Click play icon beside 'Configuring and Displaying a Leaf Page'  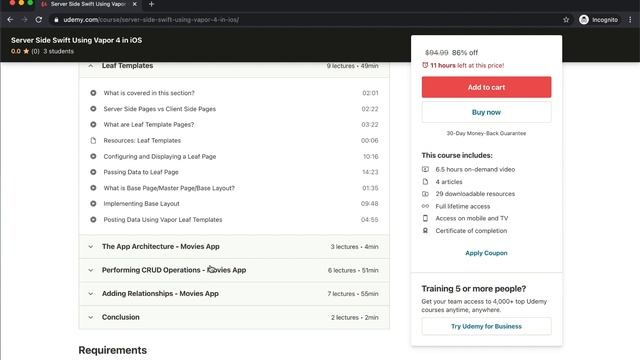(93, 156)
